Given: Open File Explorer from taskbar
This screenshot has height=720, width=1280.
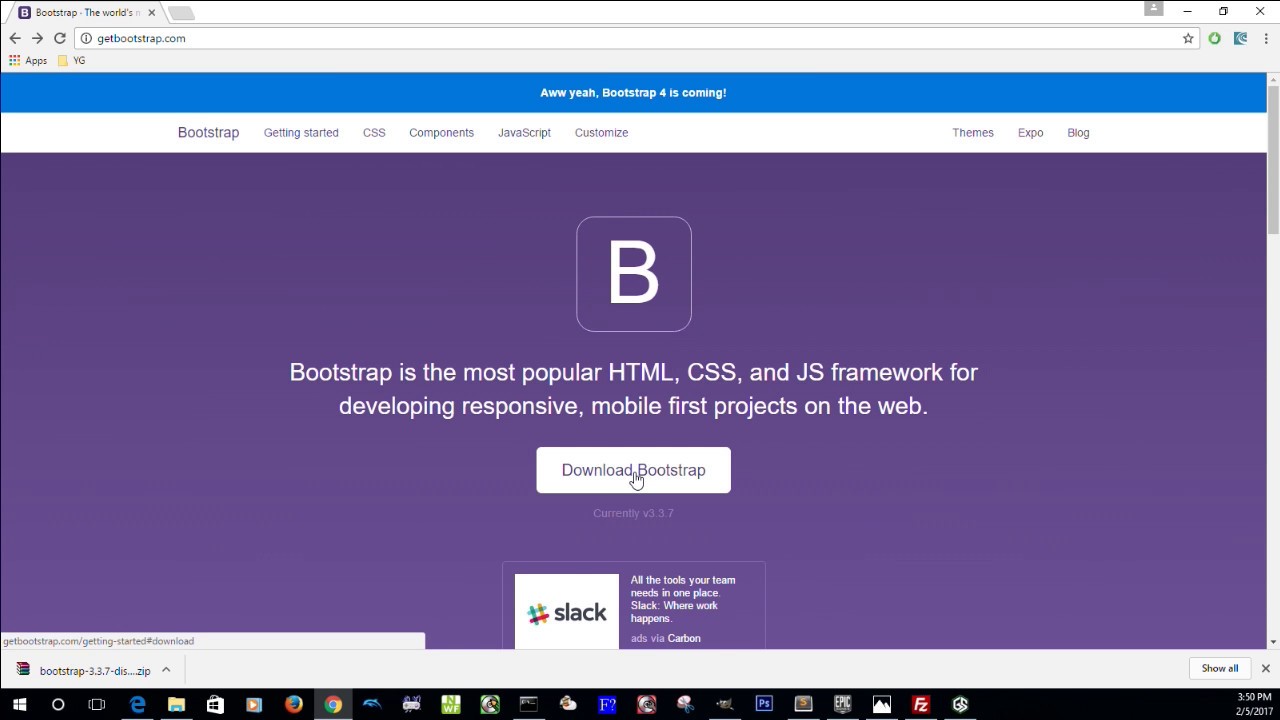Looking at the screenshot, I should coord(176,704).
